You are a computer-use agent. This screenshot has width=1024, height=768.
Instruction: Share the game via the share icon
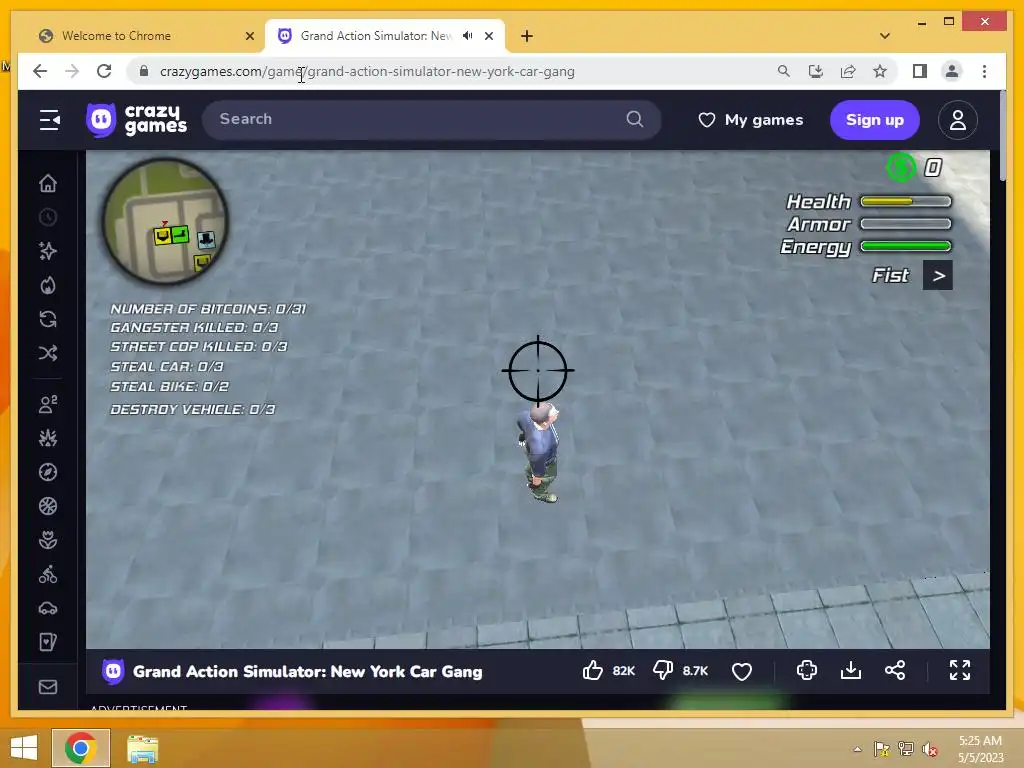click(x=895, y=671)
